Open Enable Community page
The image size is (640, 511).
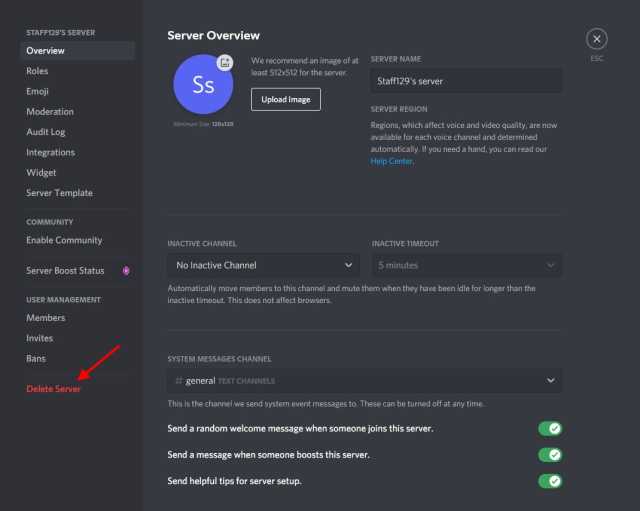tap(64, 240)
